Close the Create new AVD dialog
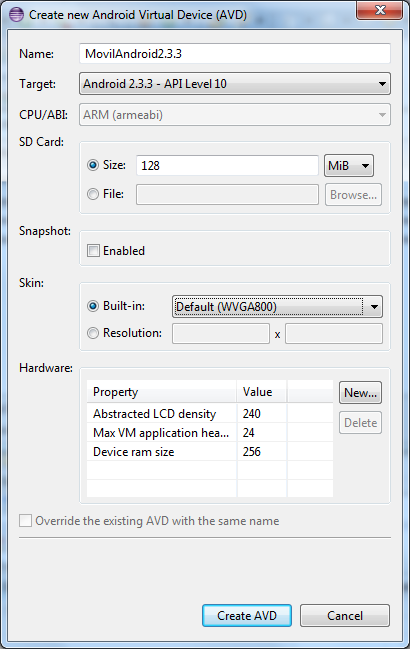This screenshot has width=410, height=649. (x=379, y=10)
